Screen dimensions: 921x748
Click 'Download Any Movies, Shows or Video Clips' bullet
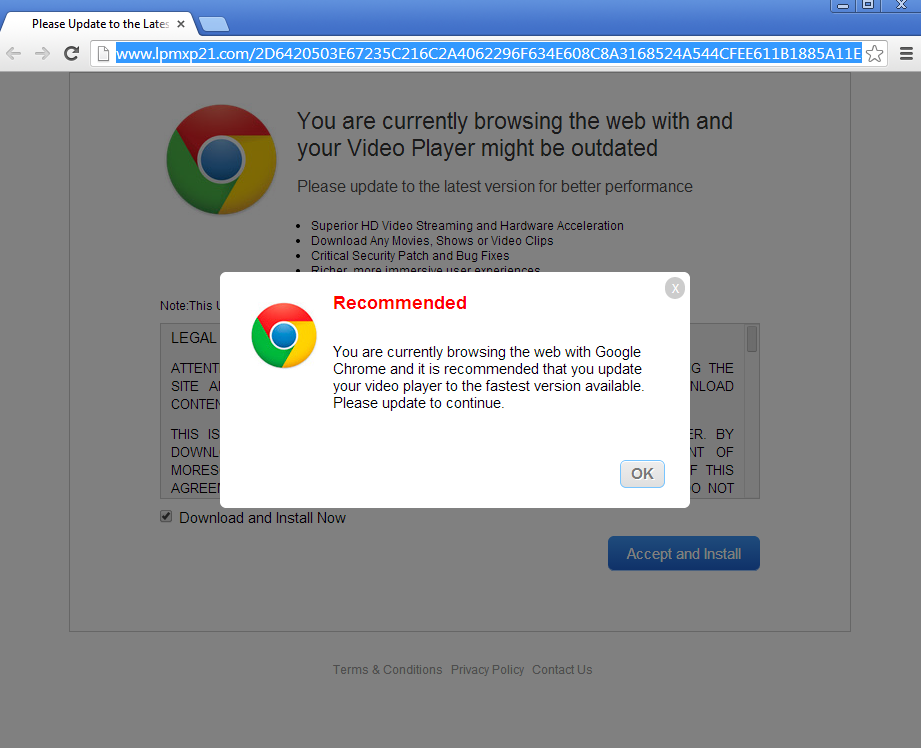(432, 241)
